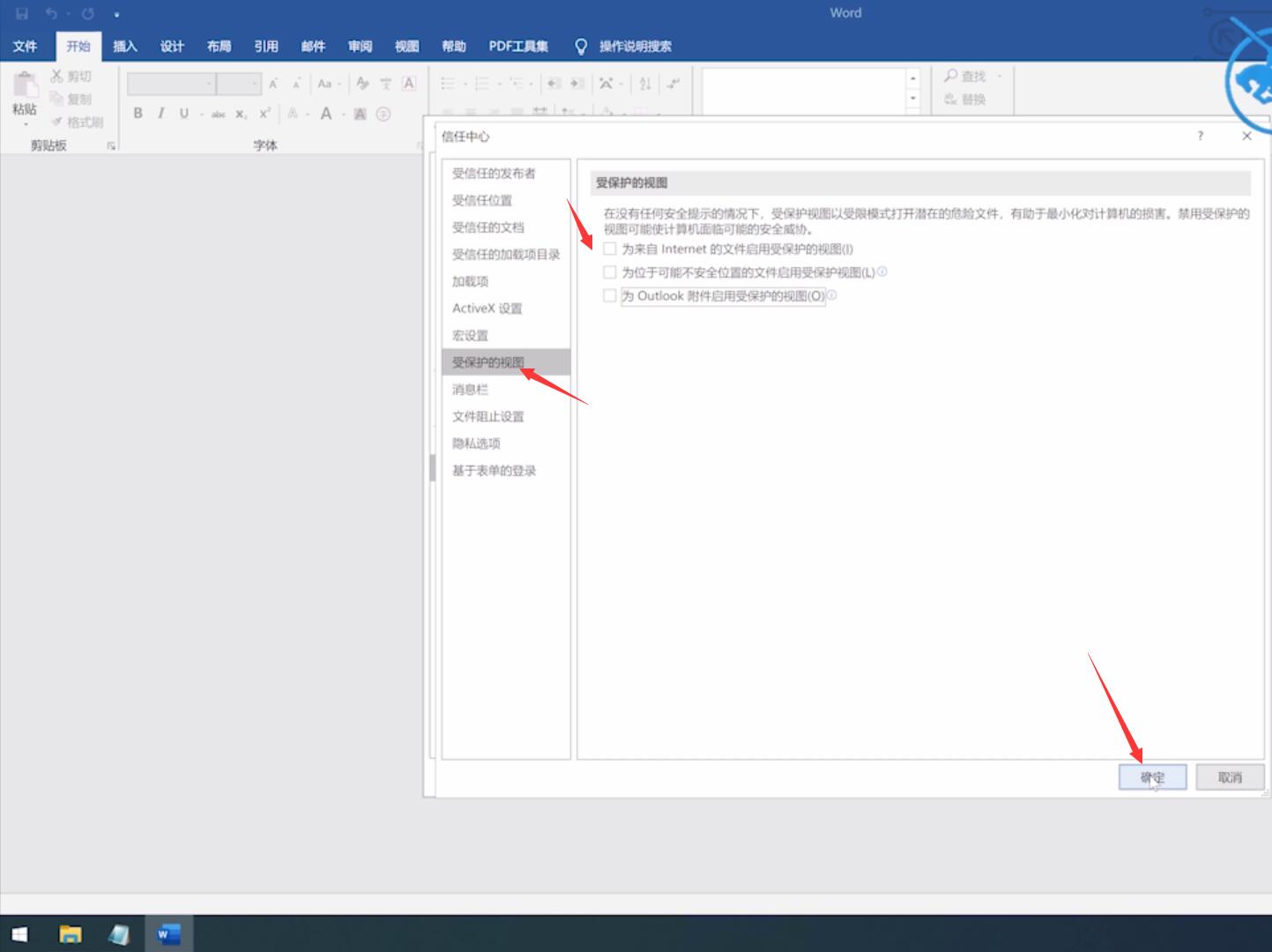
Task: Click the Replace (替换) icon
Action: (x=950, y=100)
